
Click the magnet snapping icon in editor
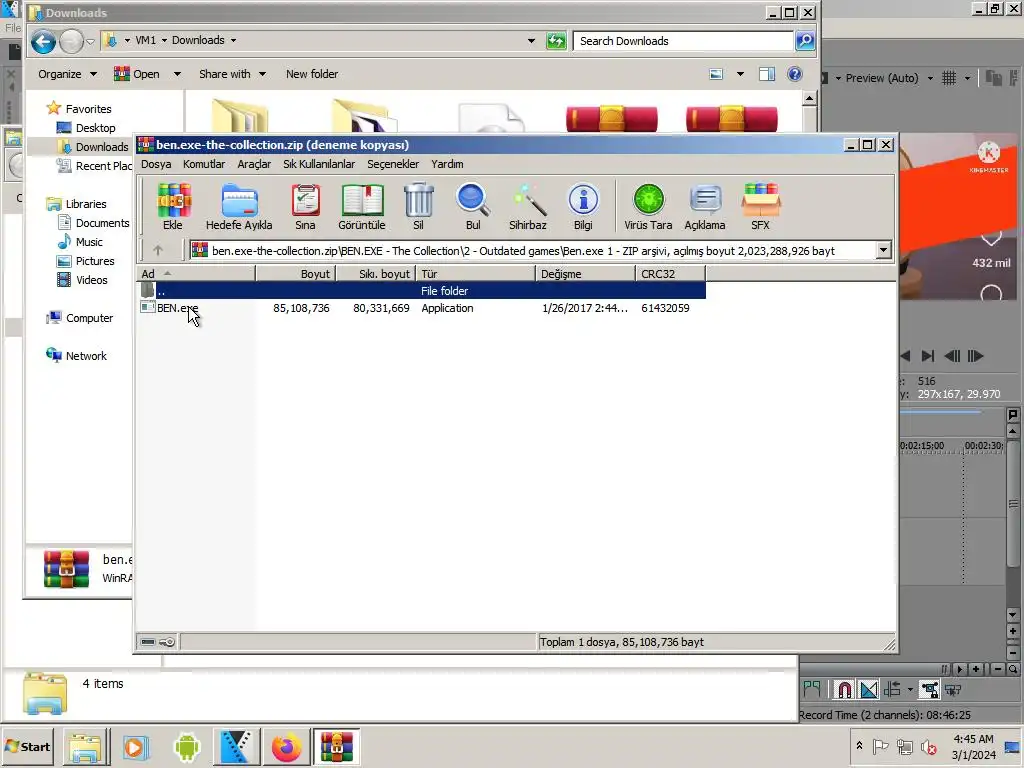click(844, 690)
